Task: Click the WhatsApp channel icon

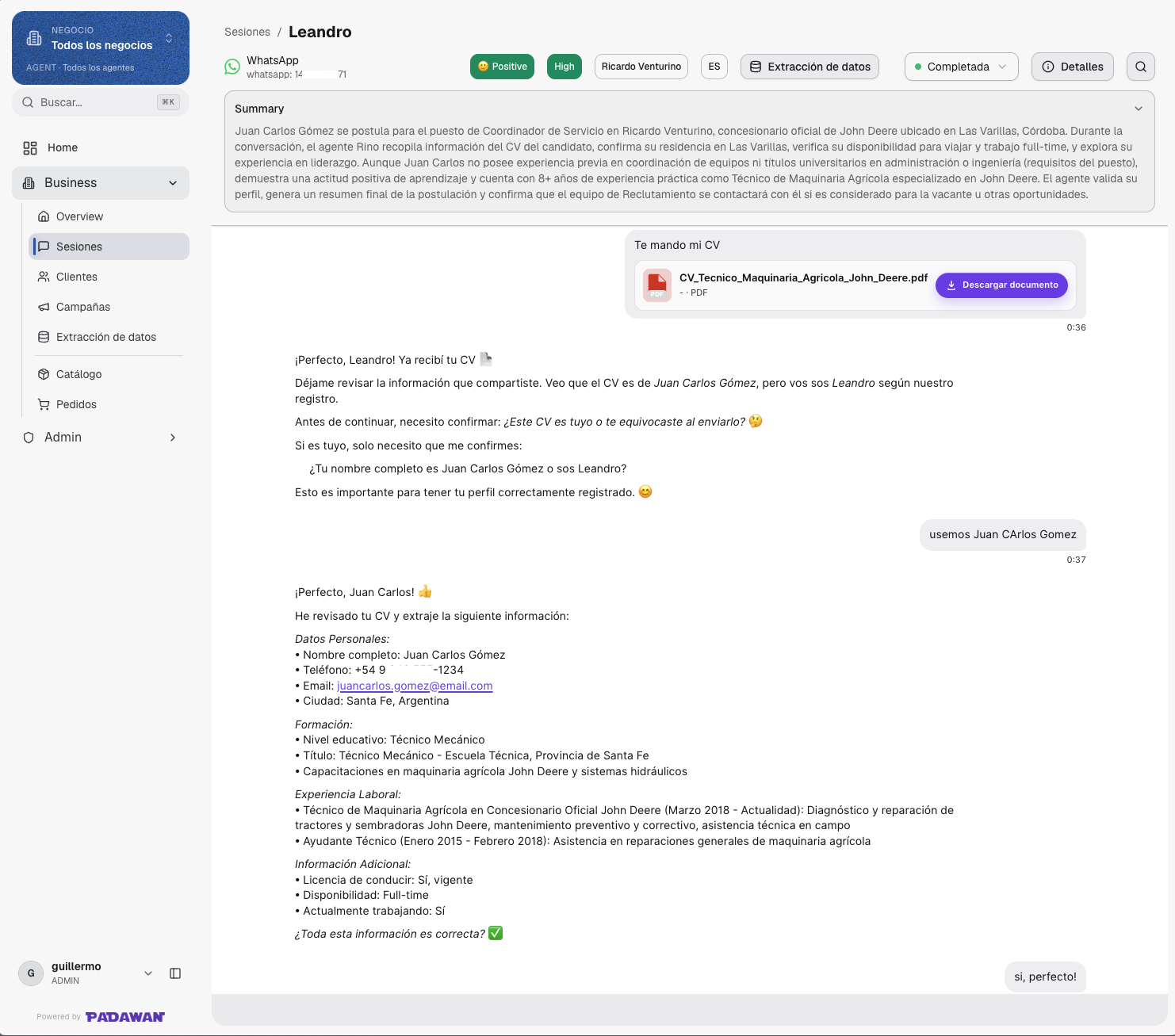Action: pos(232,67)
